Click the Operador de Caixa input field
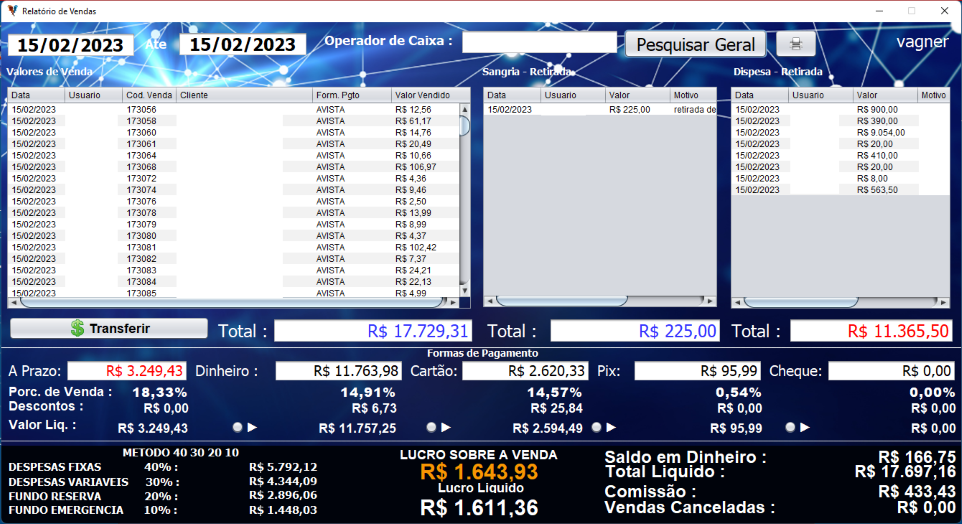The height and width of the screenshot is (524, 962). [539, 42]
